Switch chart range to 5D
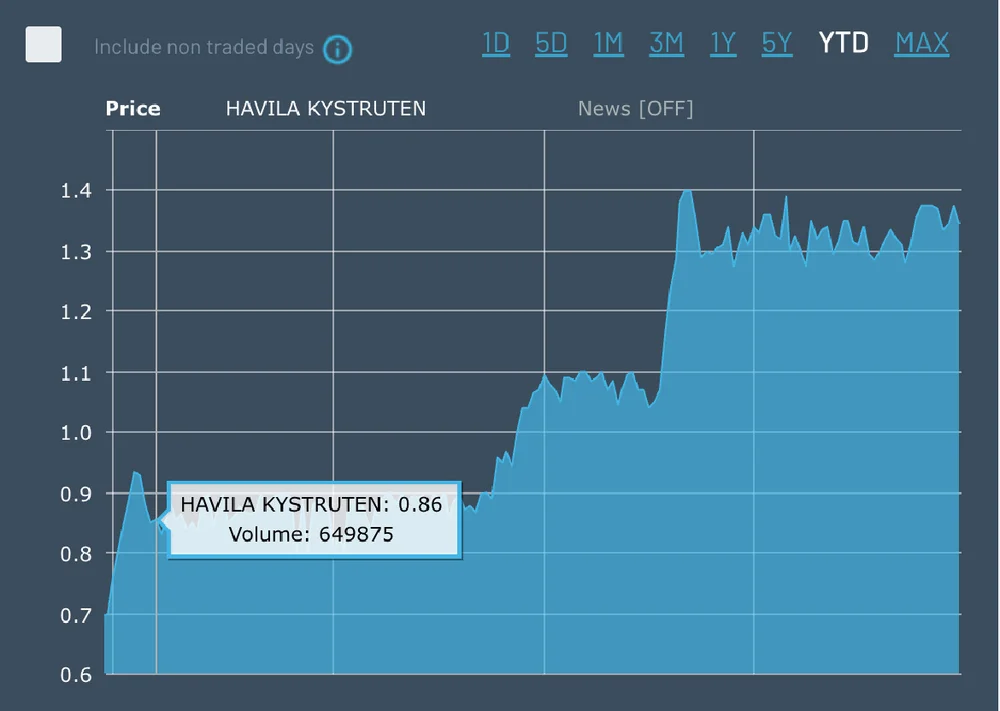 551,43
